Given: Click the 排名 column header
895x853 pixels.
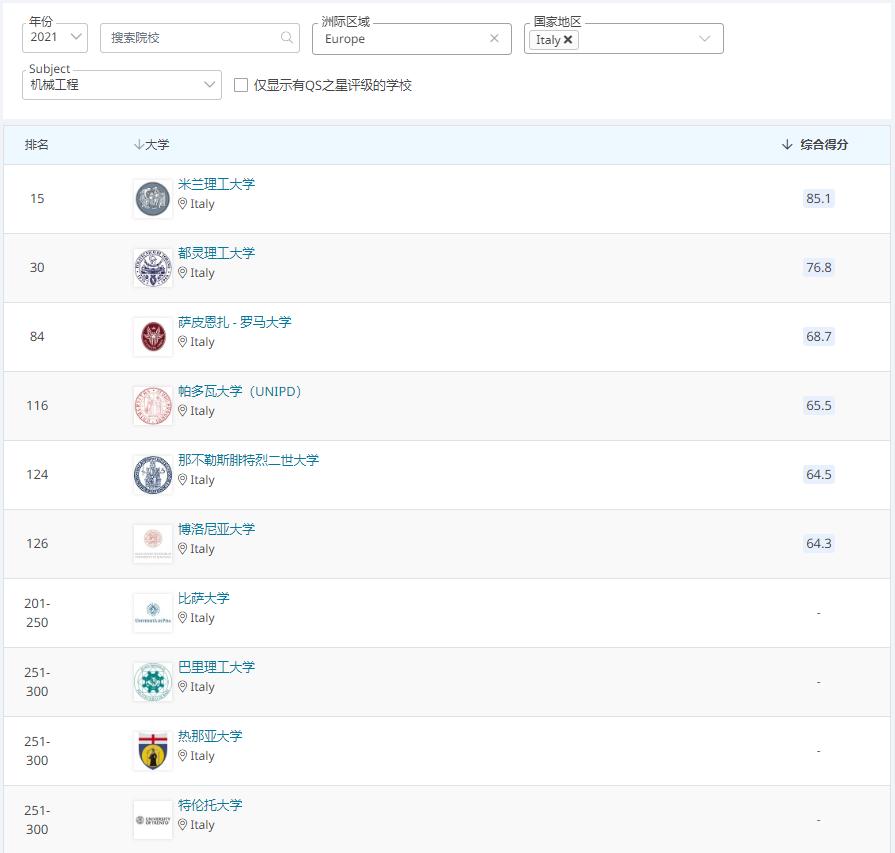Looking at the screenshot, I should pos(37,144).
